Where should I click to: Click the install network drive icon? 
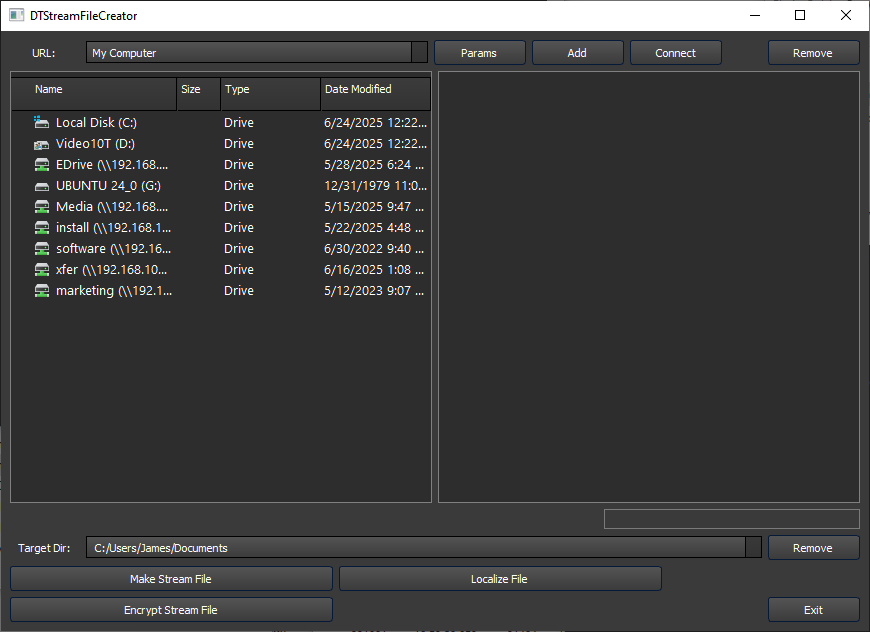click(42, 228)
